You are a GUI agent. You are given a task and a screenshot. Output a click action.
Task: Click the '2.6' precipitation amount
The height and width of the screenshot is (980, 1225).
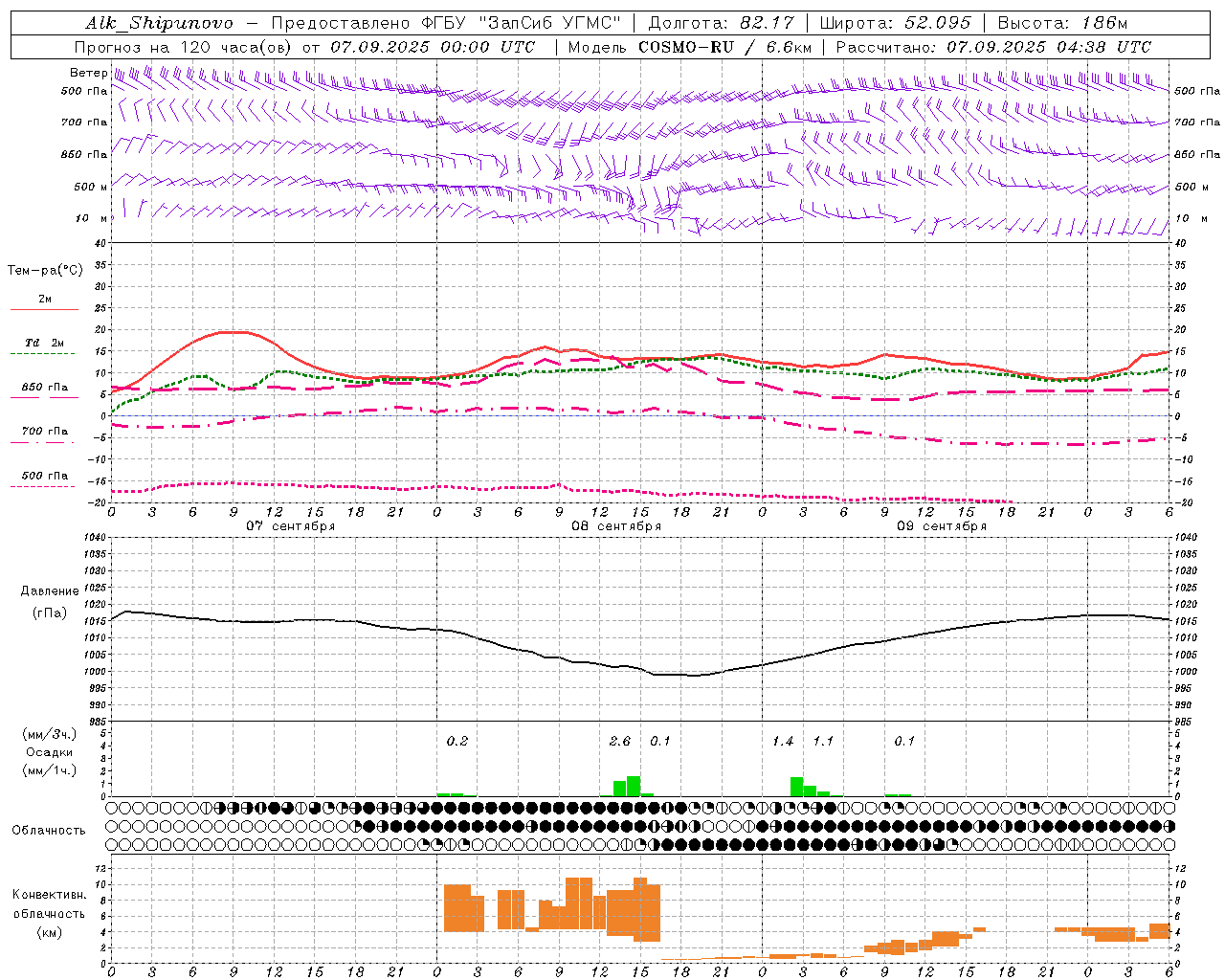tap(620, 742)
